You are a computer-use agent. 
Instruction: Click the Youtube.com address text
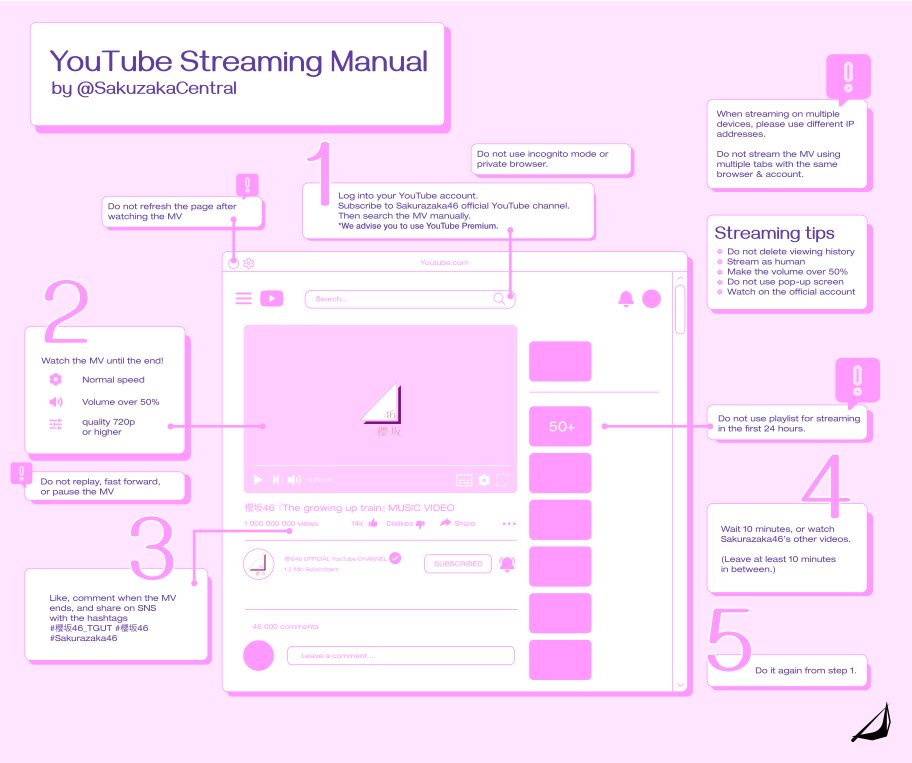point(444,263)
